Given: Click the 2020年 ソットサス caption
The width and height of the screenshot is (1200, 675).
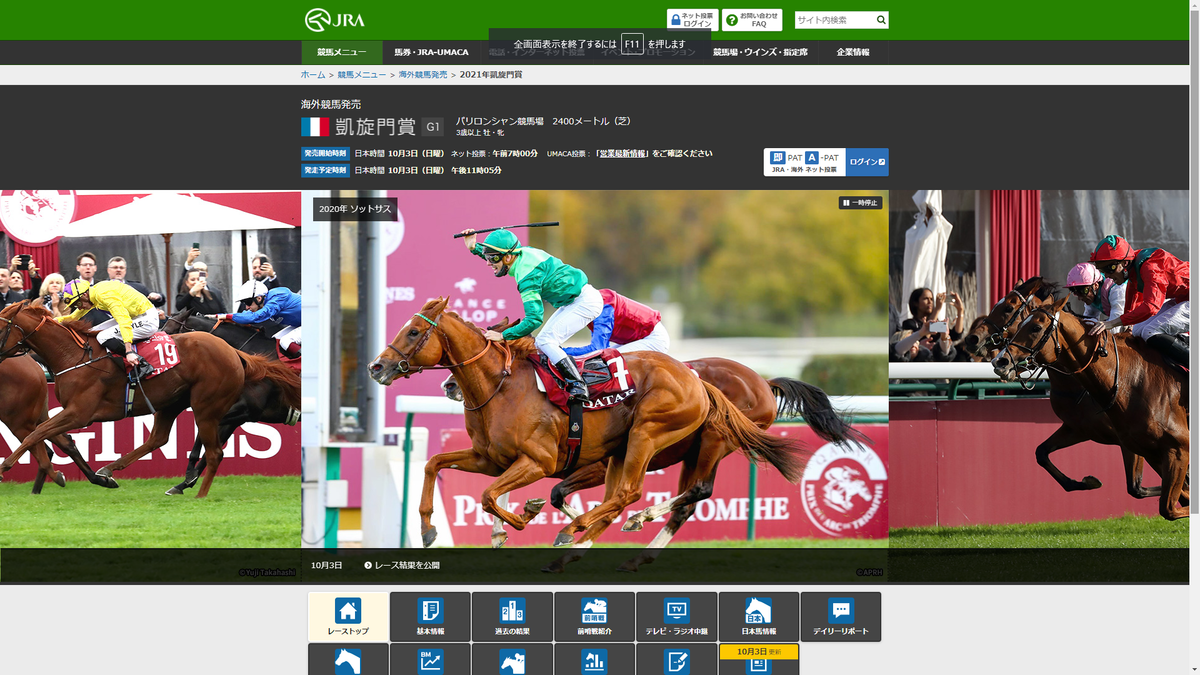Looking at the screenshot, I should click(355, 209).
